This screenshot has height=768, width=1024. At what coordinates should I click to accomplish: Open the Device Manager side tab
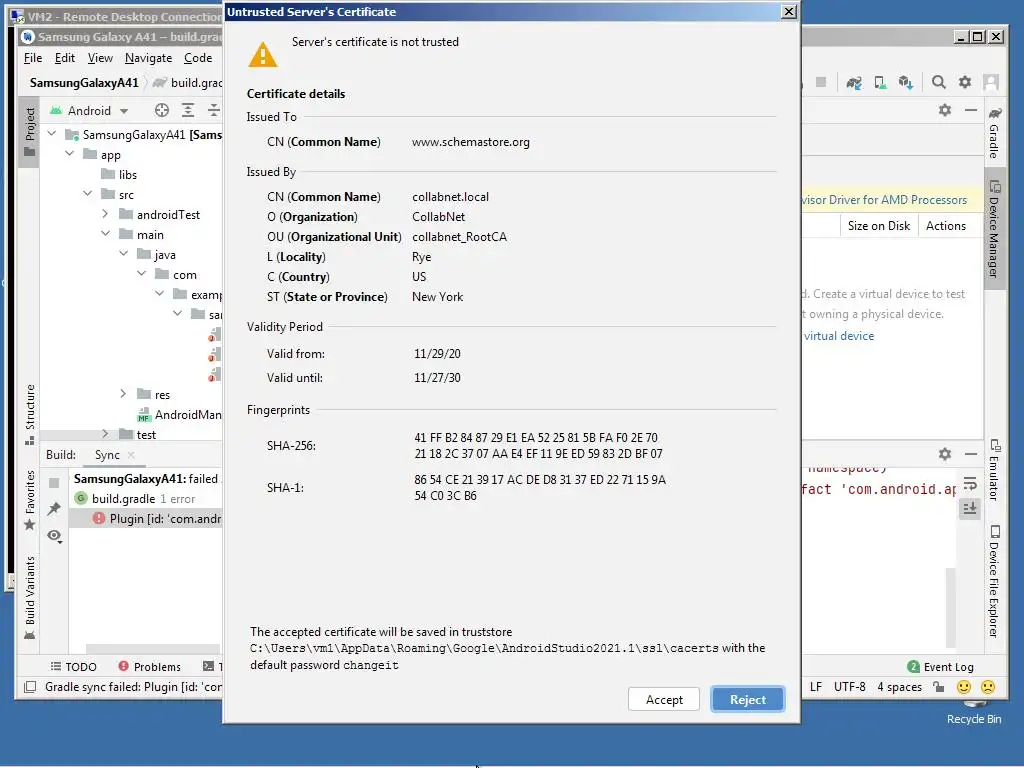pos(994,229)
